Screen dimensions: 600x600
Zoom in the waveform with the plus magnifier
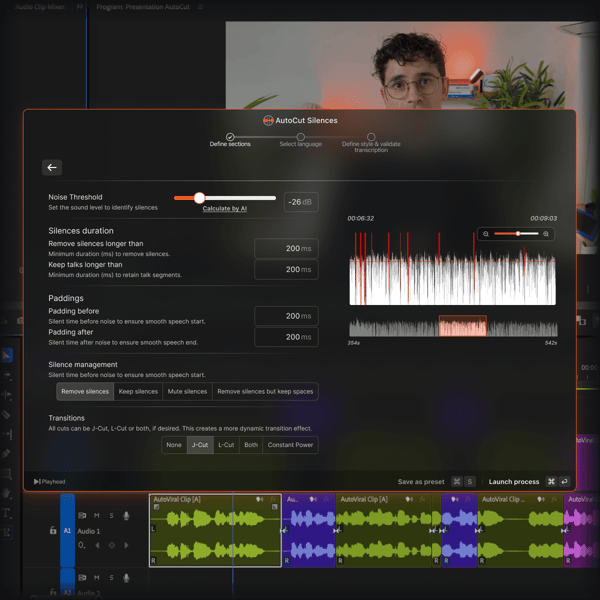click(x=545, y=234)
